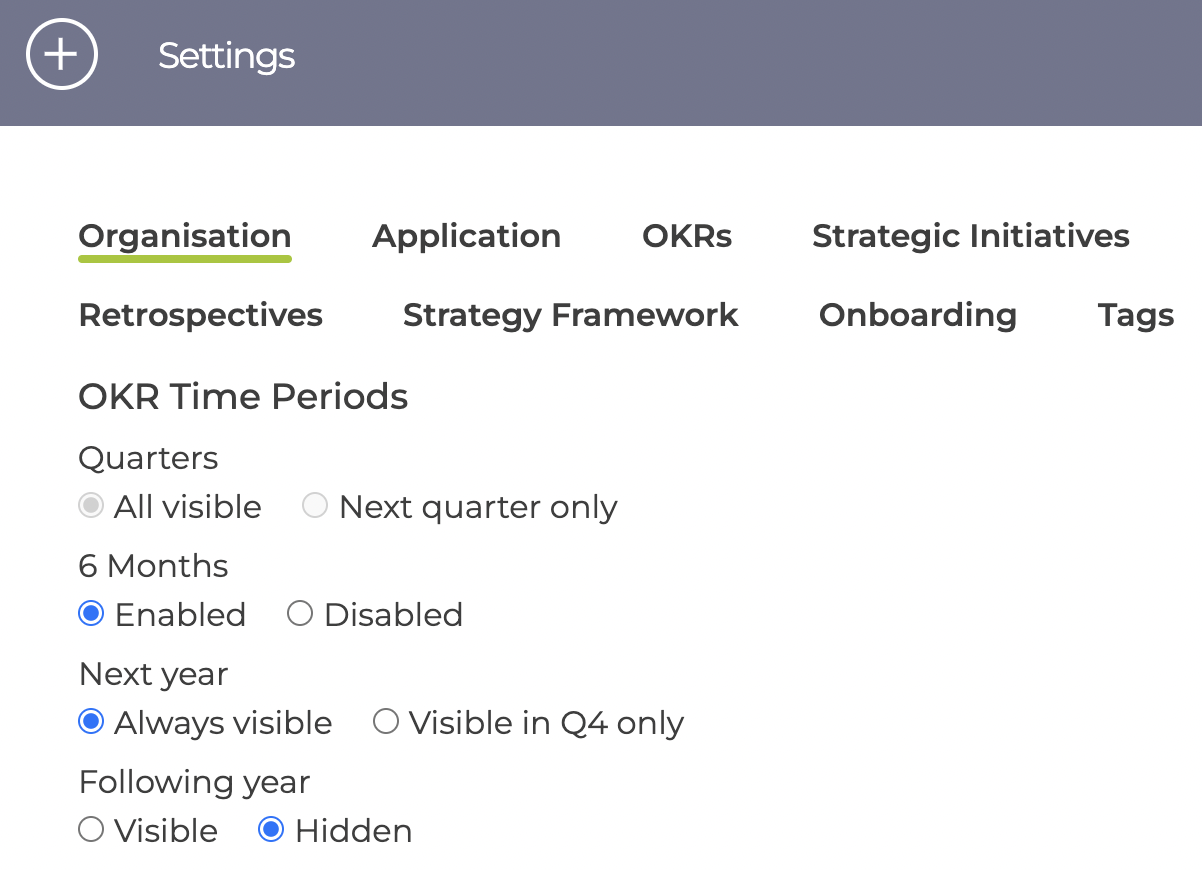Click the plus icon in header
The image size is (1202, 870).
tap(62, 54)
